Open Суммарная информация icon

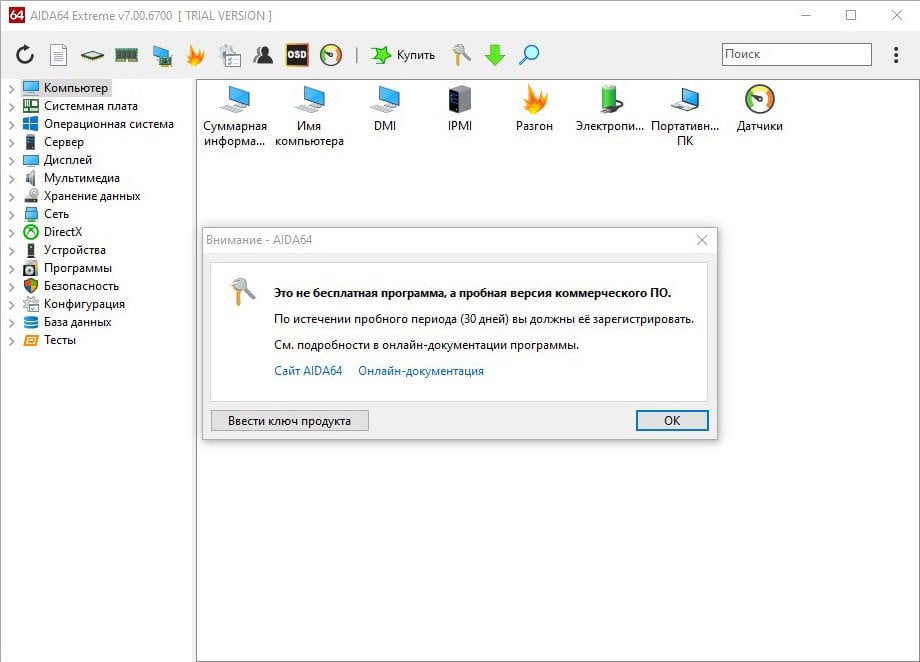pyautogui.click(x=235, y=116)
